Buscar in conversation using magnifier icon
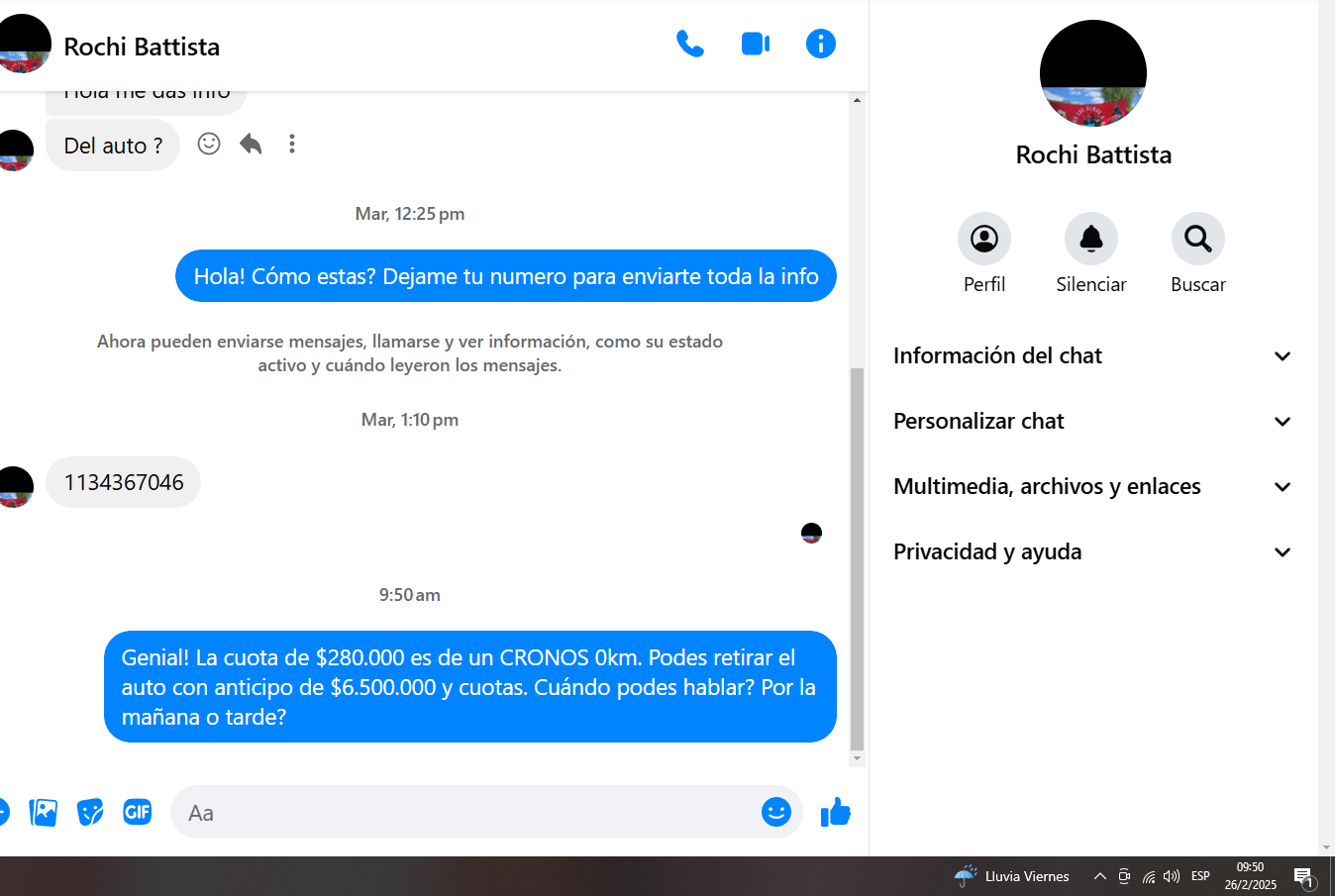1335x896 pixels. pos(1197,239)
